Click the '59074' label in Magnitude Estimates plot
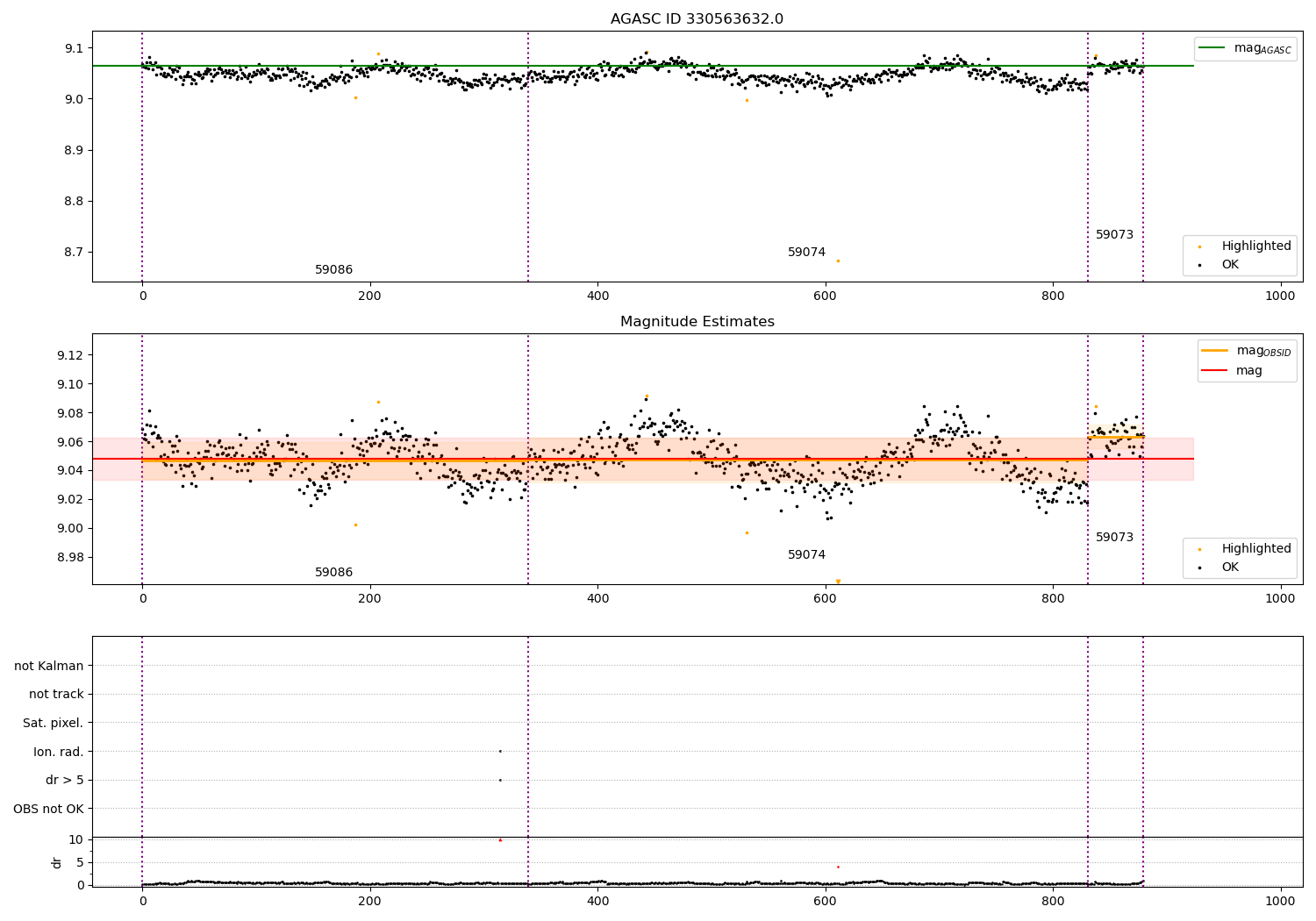 point(806,554)
